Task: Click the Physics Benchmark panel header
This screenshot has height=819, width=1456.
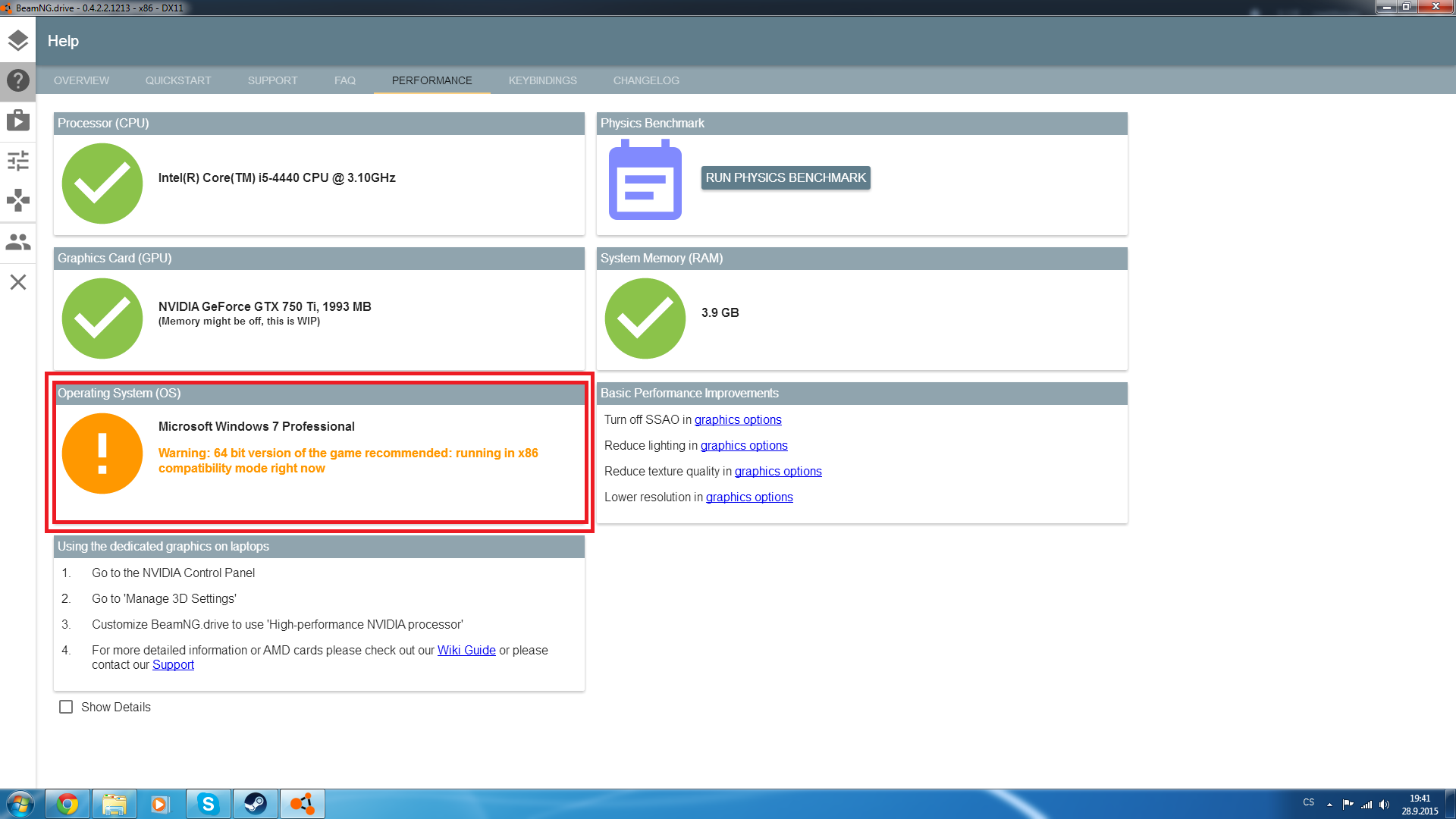Action: click(x=862, y=123)
